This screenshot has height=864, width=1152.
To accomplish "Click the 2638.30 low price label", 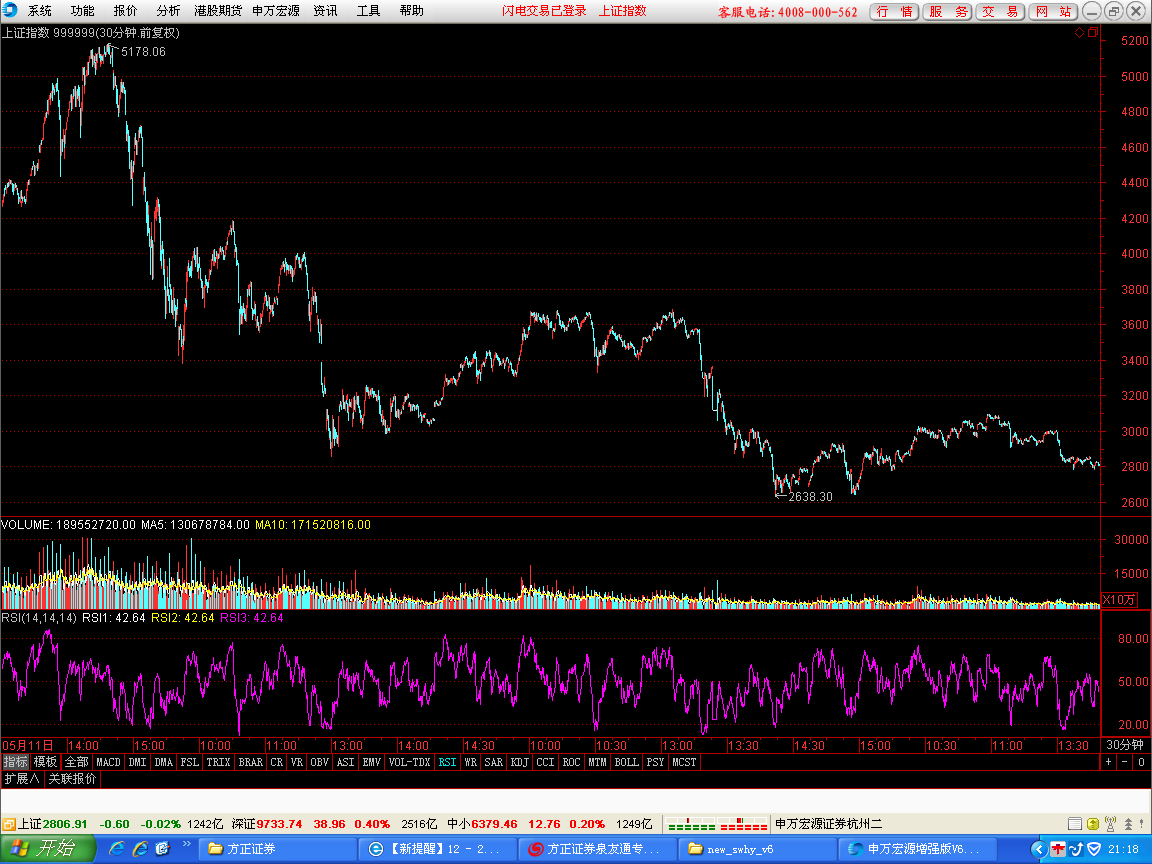I will point(810,497).
